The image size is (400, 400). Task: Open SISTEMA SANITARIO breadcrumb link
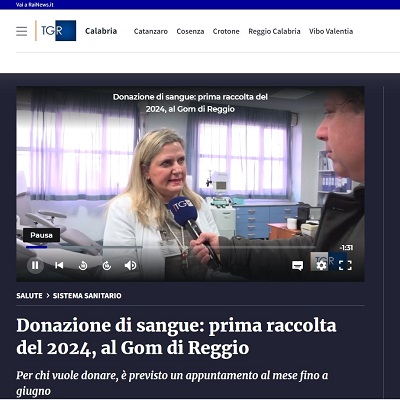point(87,296)
